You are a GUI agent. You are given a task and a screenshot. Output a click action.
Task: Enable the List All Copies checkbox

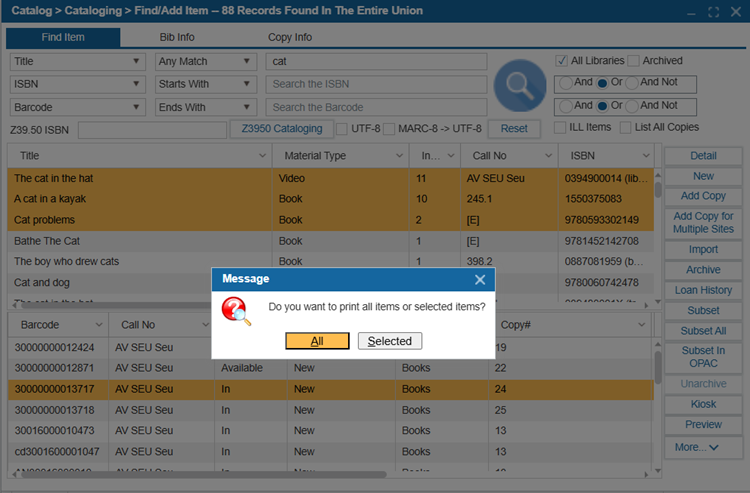(625, 127)
